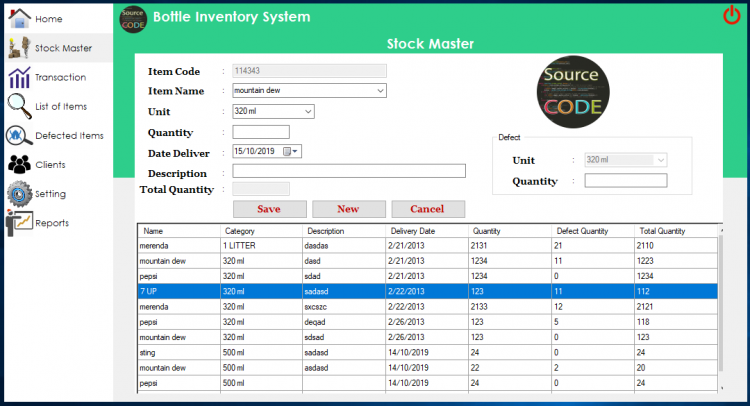Select the mountain dew row described asdasd

pos(428,368)
